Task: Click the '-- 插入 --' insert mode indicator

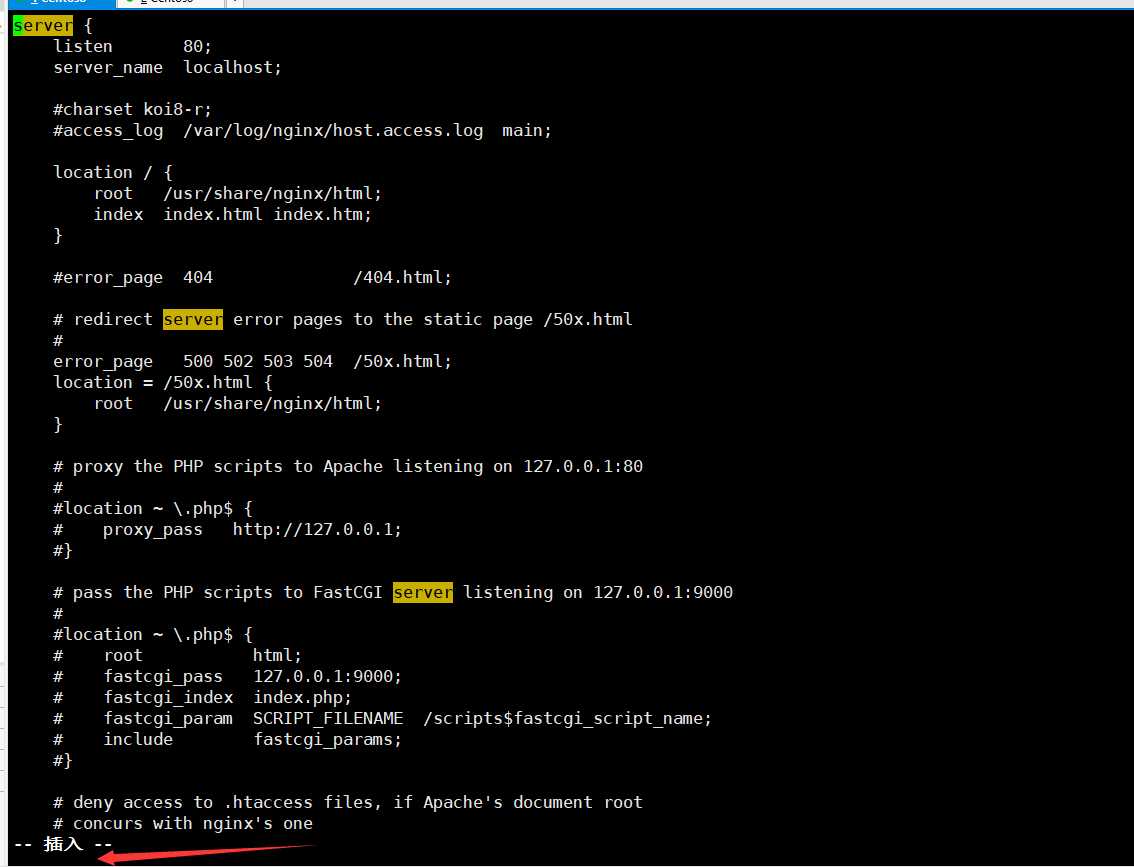Action: coord(63,844)
